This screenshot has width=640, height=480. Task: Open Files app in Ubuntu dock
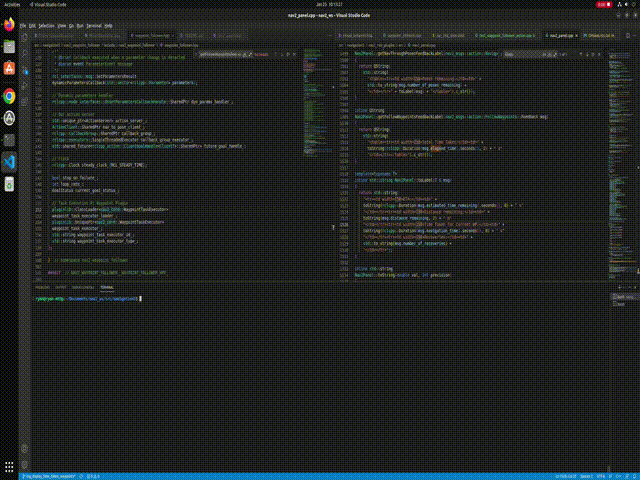coord(9,47)
